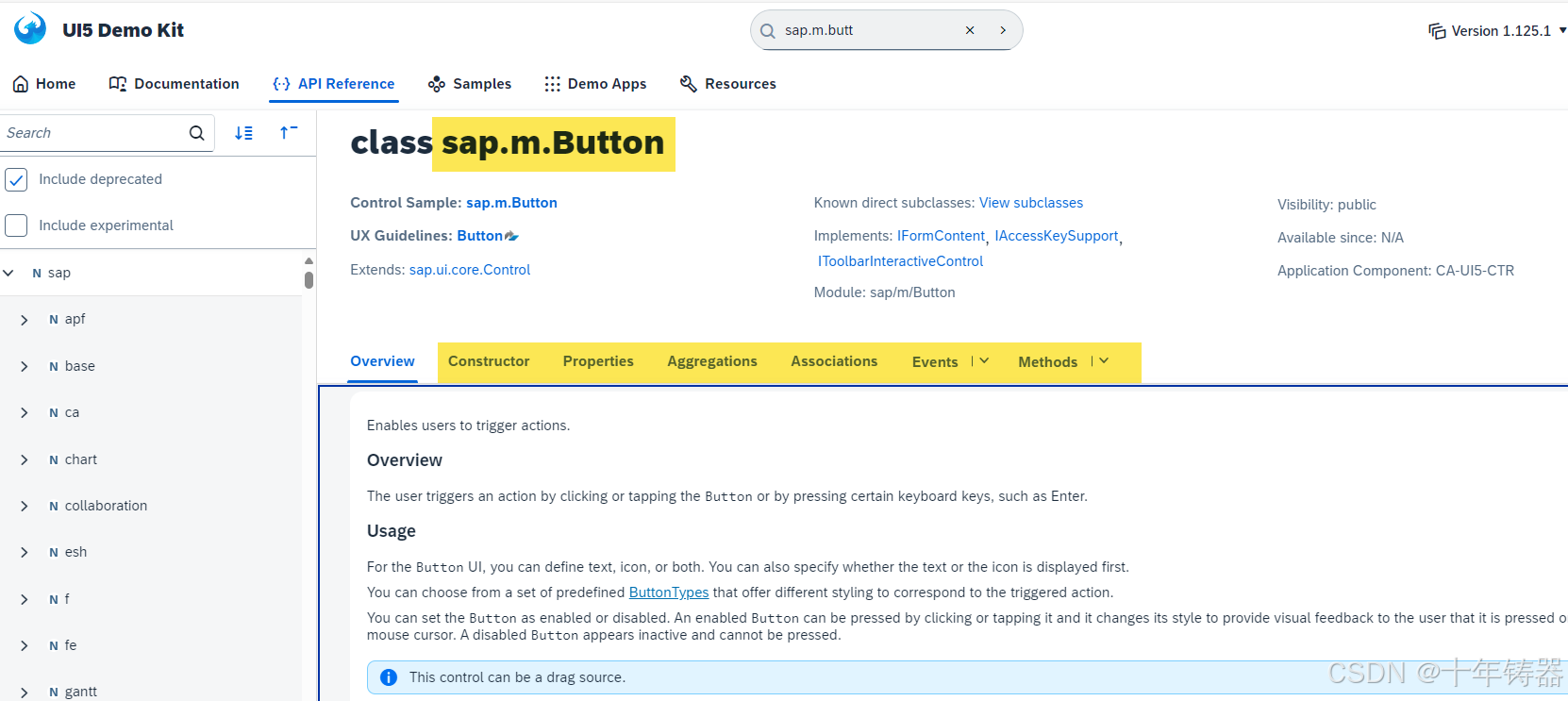This screenshot has height=701, width=1568.
Task: Click the API tree vertical scrollbar thumb
Action: point(309,279)
